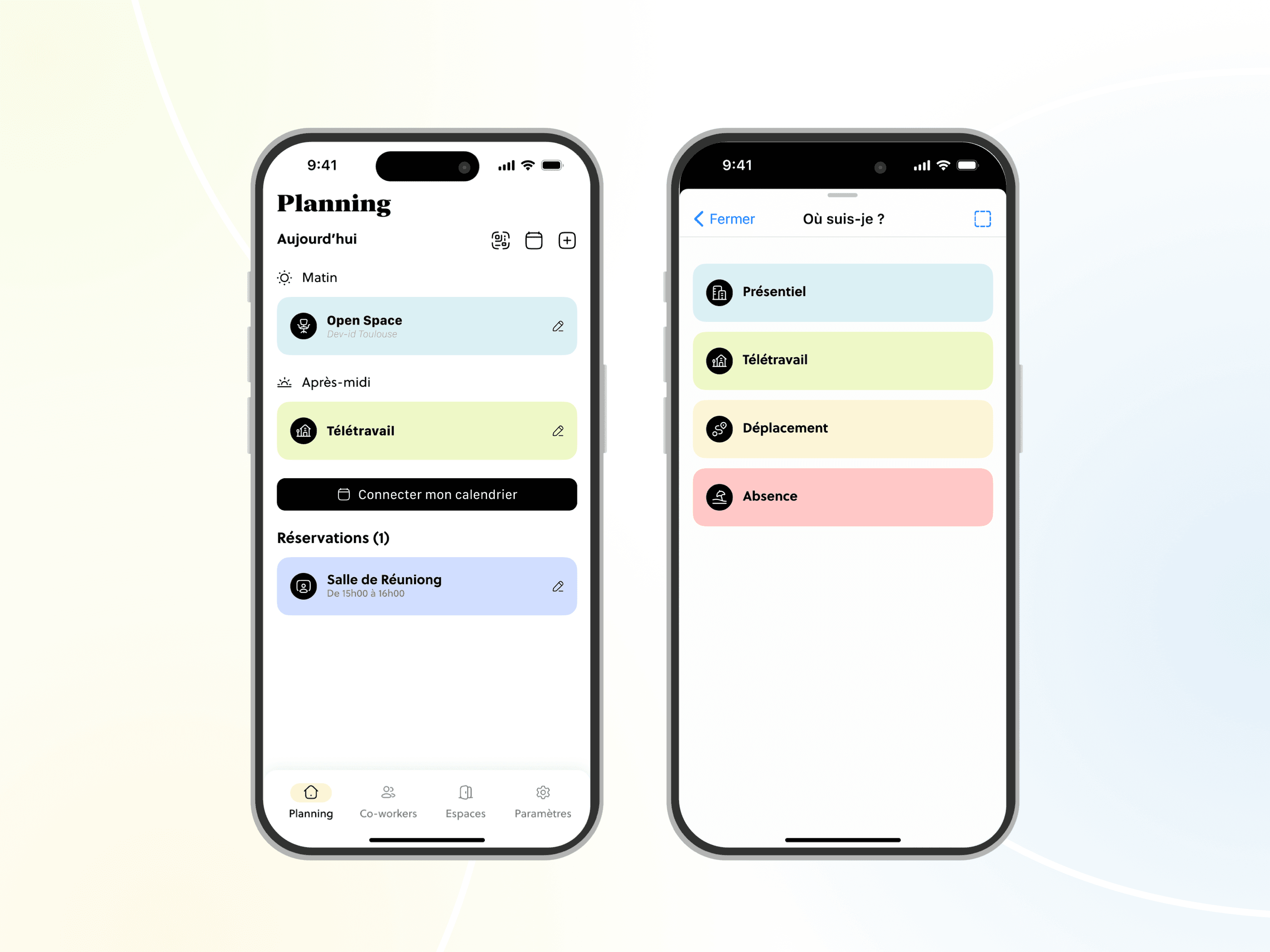The width and height of the screenshot is (1270, 952).
Task: Click the edit icon on Salle de Réuniong
Action: tap(556, 586)
